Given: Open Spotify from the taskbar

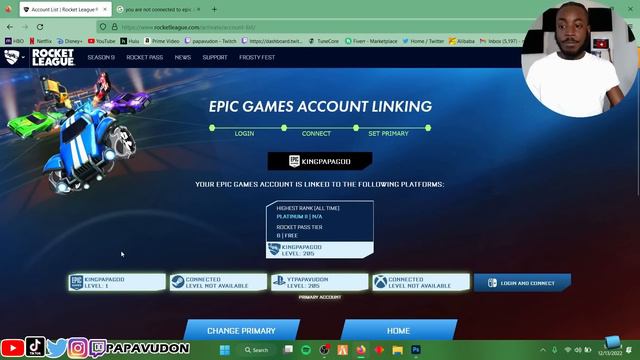Looking at the screenshot, I should 306,350.
